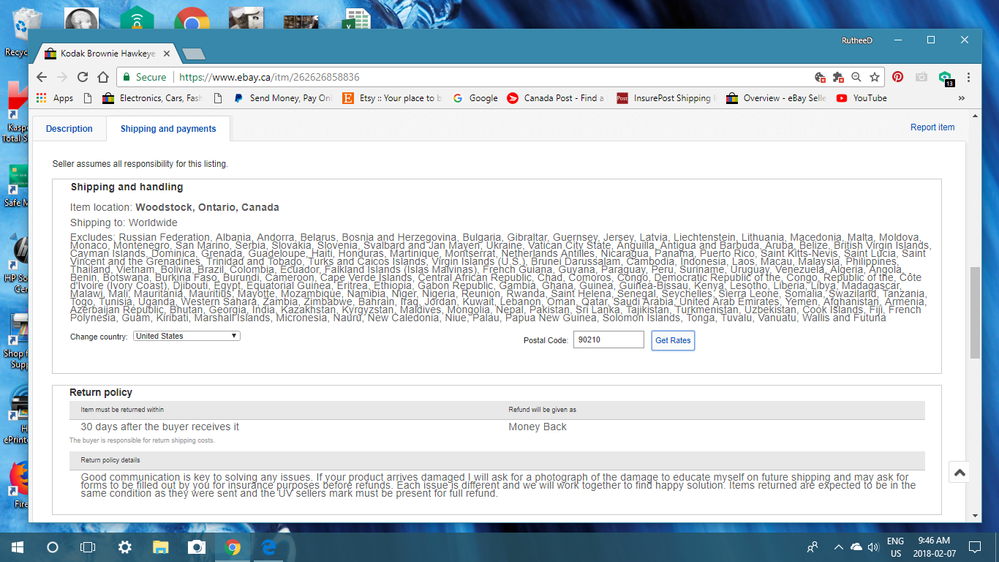Open the YouTube bookmark
Screen dimensions: 999x562
861,98
